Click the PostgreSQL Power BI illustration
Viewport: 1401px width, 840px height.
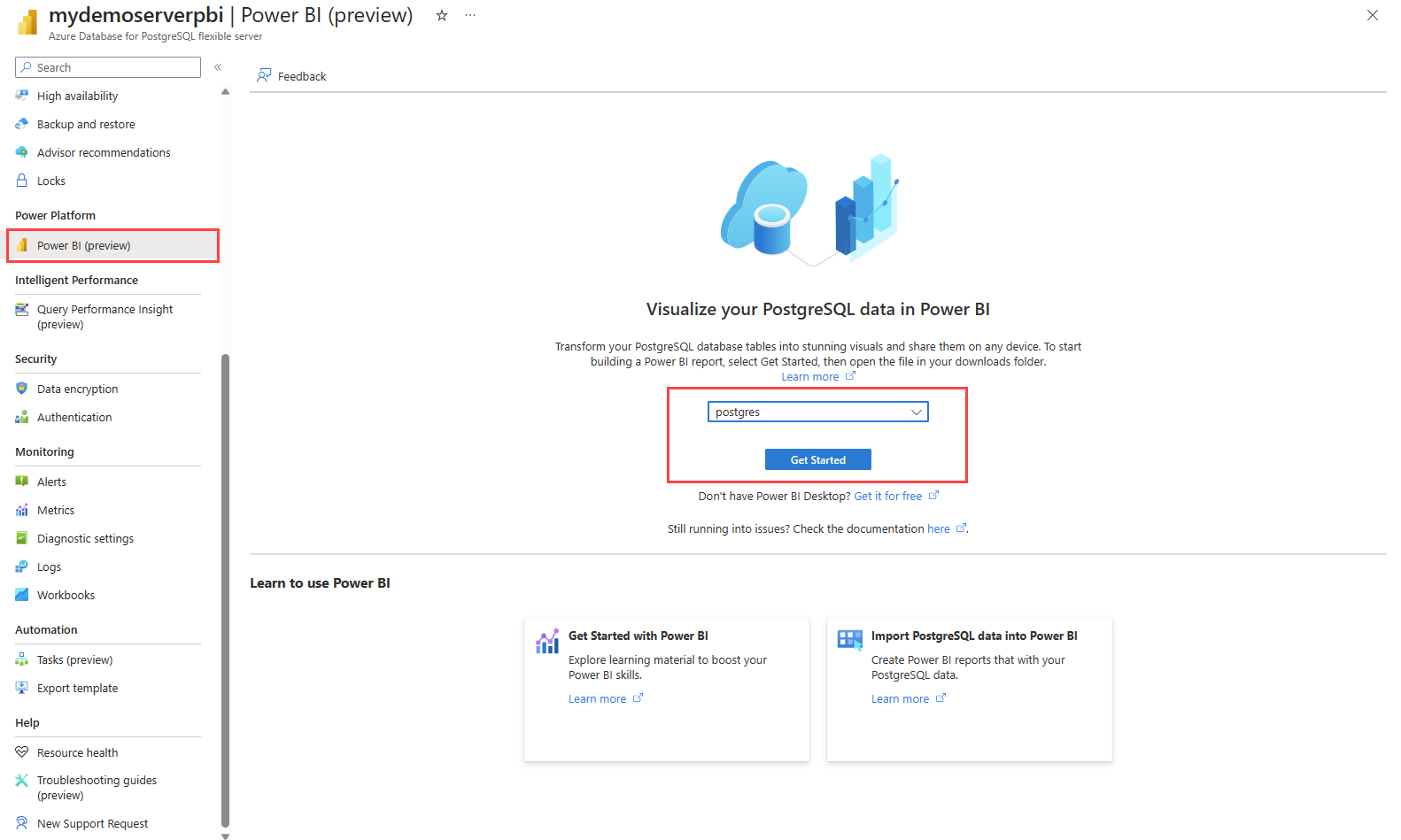coord(810,209)
